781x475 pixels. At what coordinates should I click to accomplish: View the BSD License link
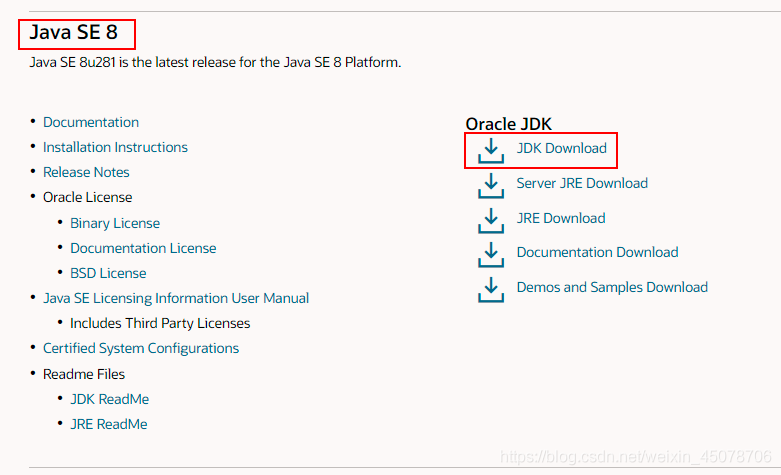[108, 273]
